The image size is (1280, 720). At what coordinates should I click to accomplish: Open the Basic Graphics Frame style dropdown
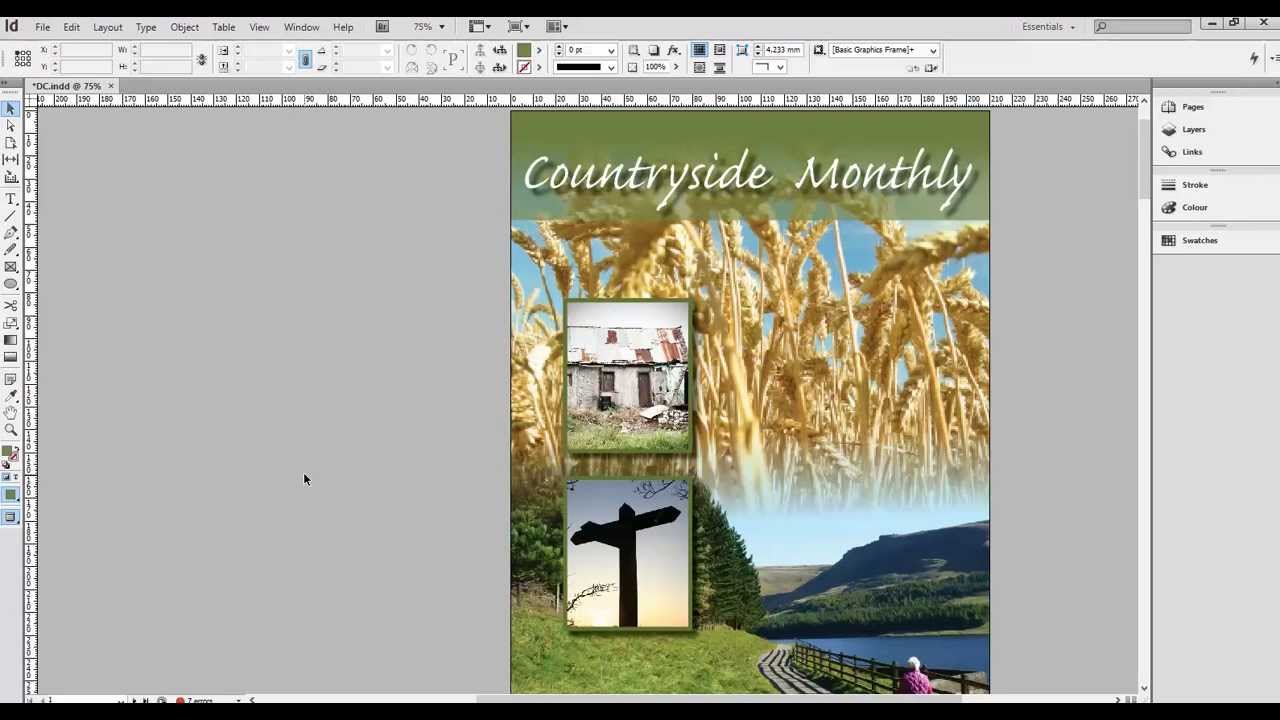[x=933, y=50]
